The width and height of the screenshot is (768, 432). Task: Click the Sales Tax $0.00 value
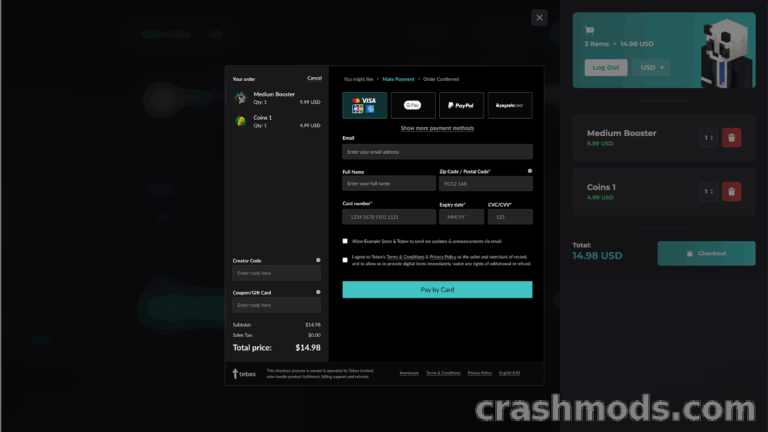314,335
